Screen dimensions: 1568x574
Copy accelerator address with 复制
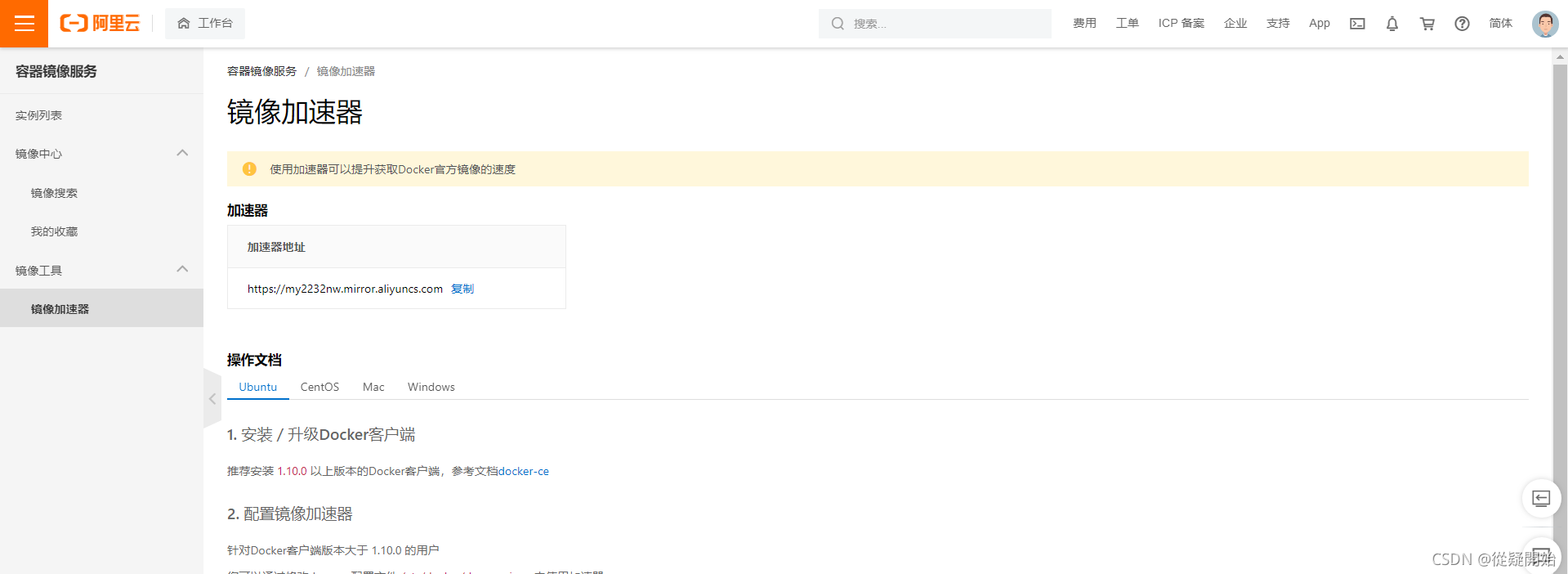pos(462,289)
